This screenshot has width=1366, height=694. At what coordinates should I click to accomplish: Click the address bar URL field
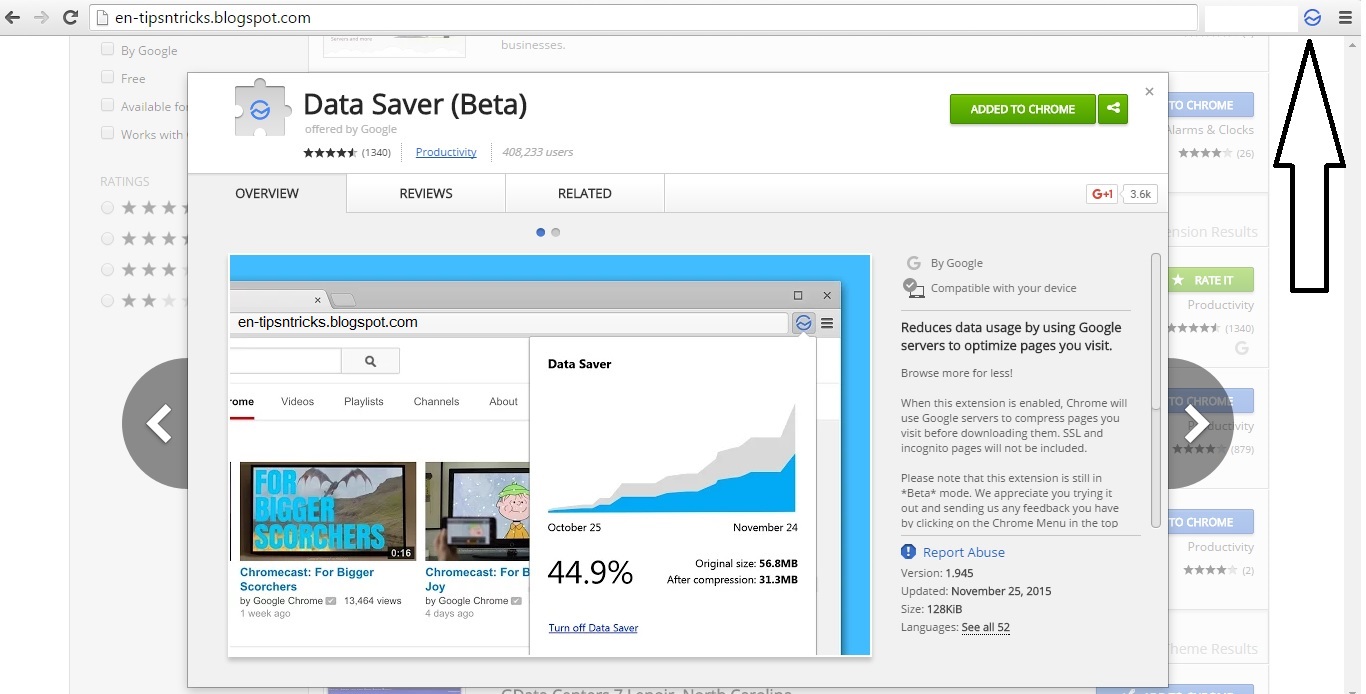point(643,17)
